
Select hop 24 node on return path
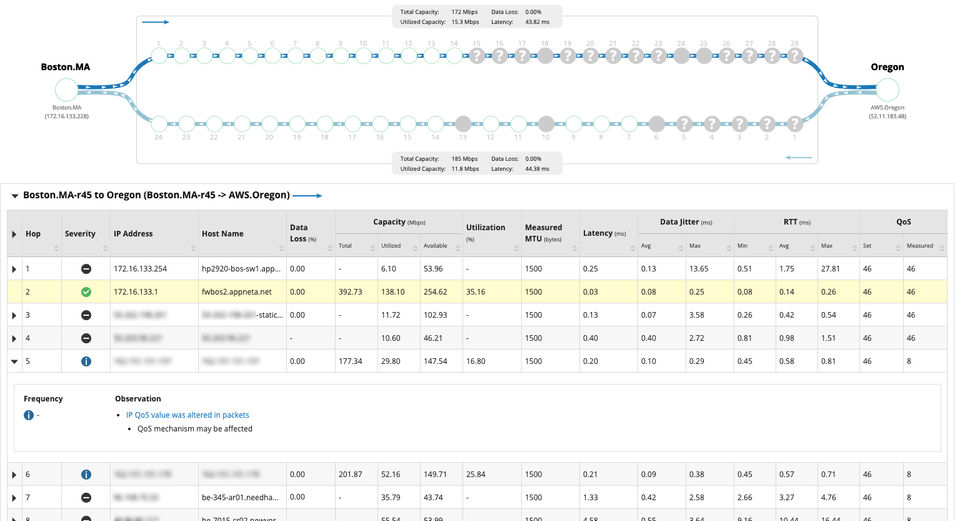pos(159,124)
